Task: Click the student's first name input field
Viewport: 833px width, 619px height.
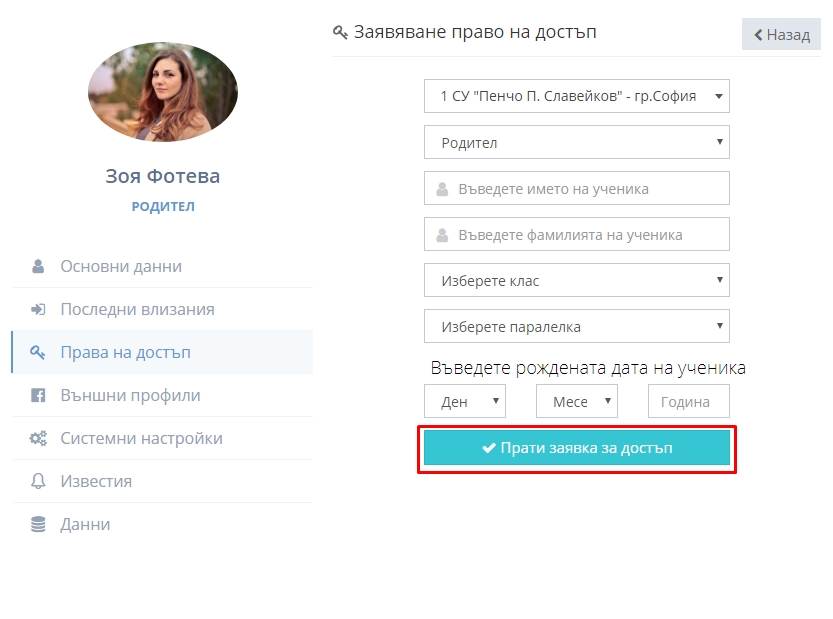Action: coord(576,188)
